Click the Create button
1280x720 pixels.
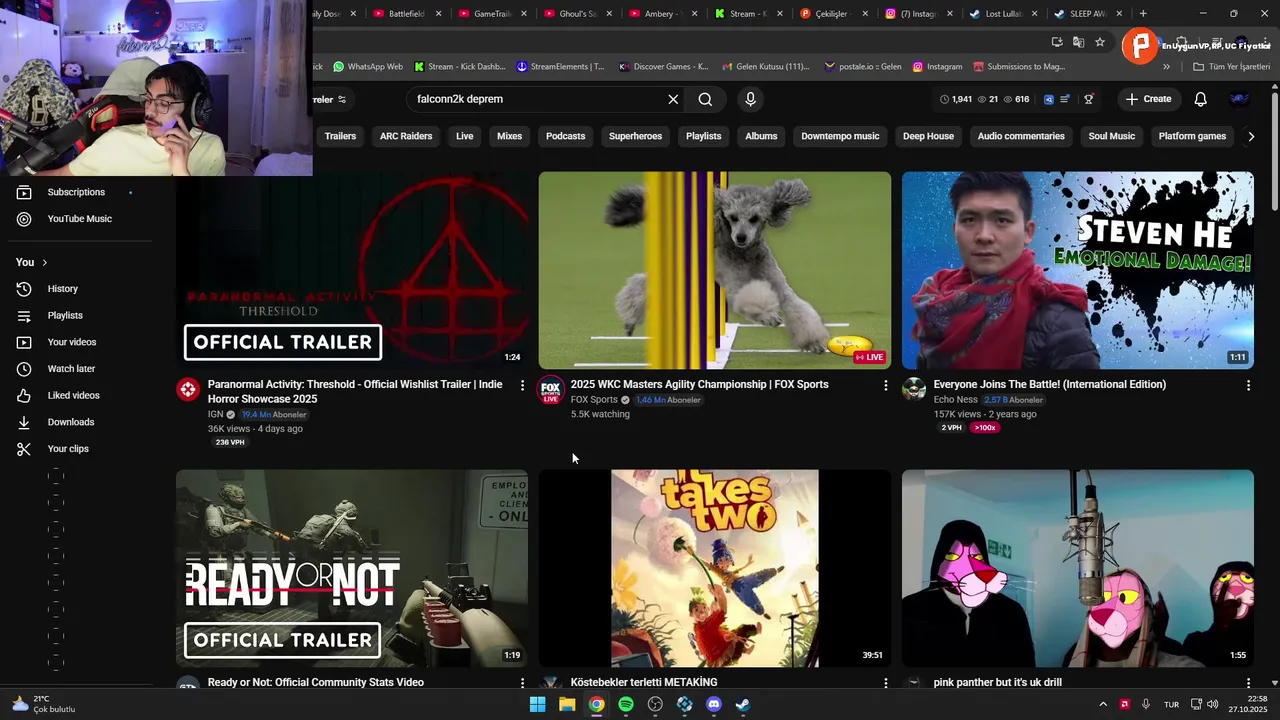click(x=1147, y=99)
